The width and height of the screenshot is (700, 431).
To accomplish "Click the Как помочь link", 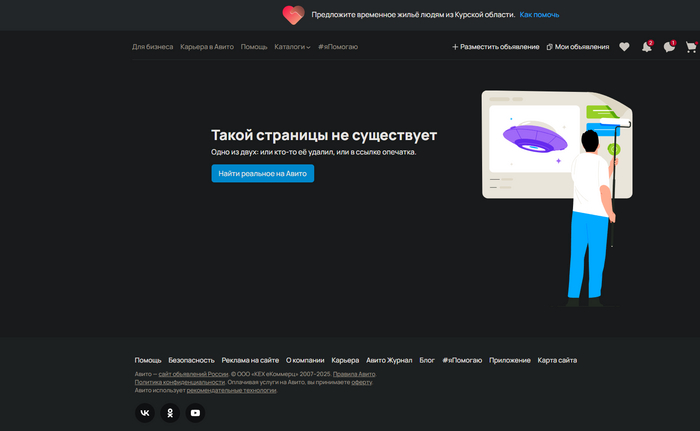I will (x=539, y=15).
